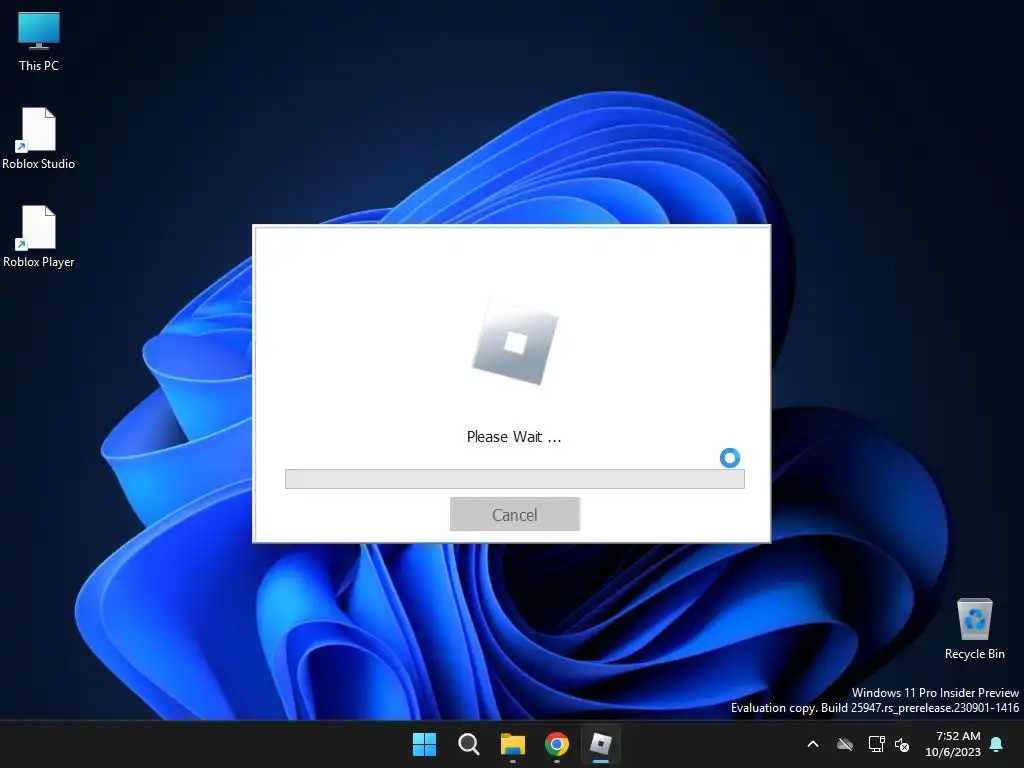Open the network status tray icon
The image size is (1024, 768).
point(876,744)
